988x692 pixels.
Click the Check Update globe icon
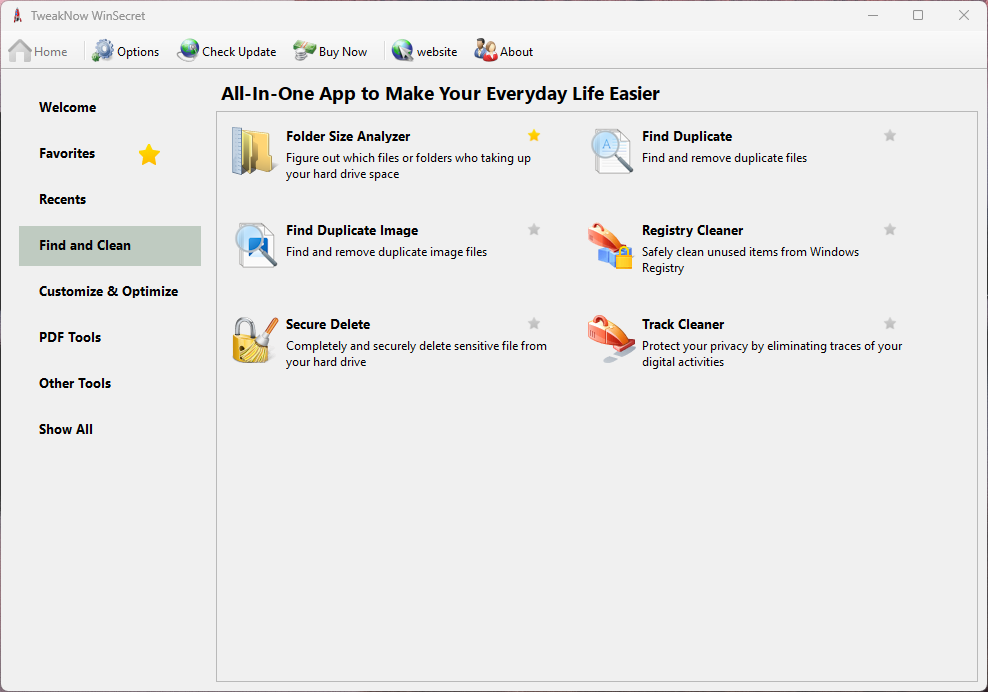188,51
